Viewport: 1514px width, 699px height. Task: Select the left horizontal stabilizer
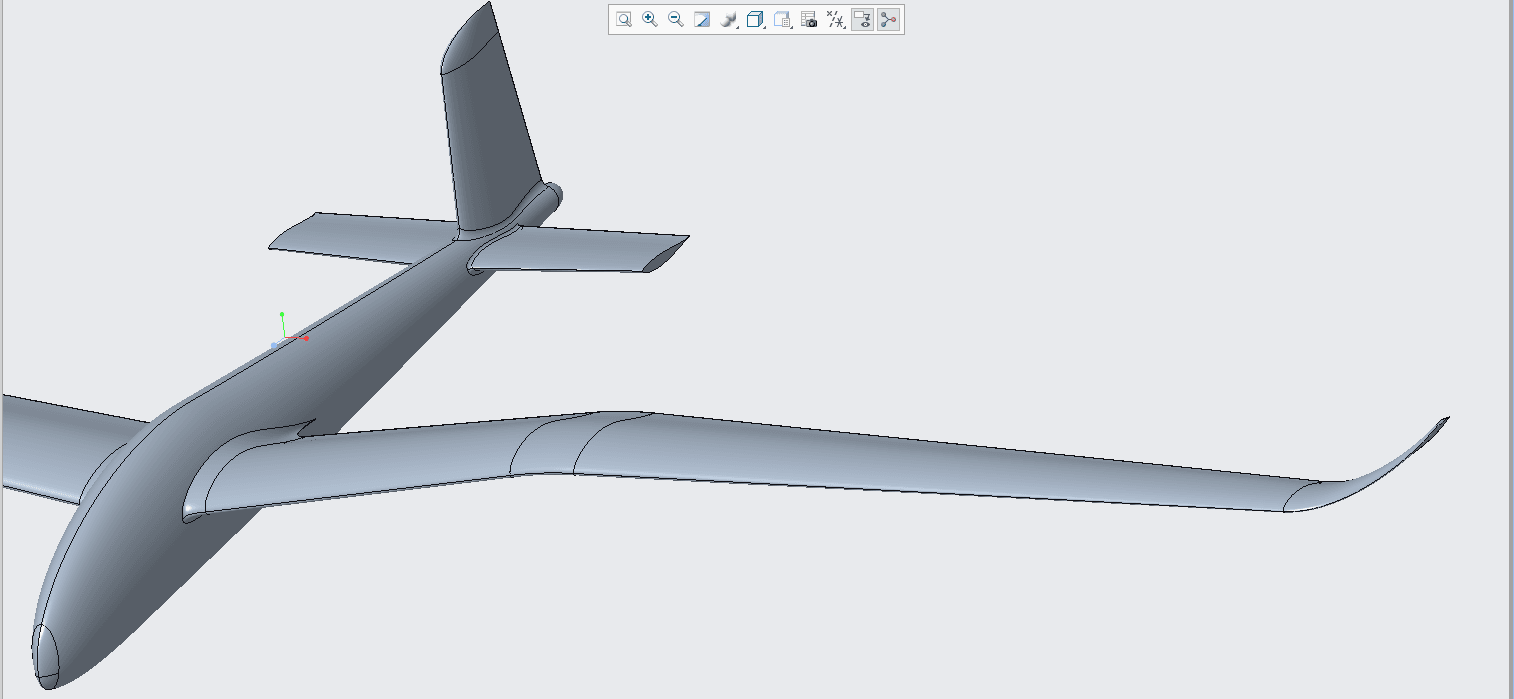point(350,236)
